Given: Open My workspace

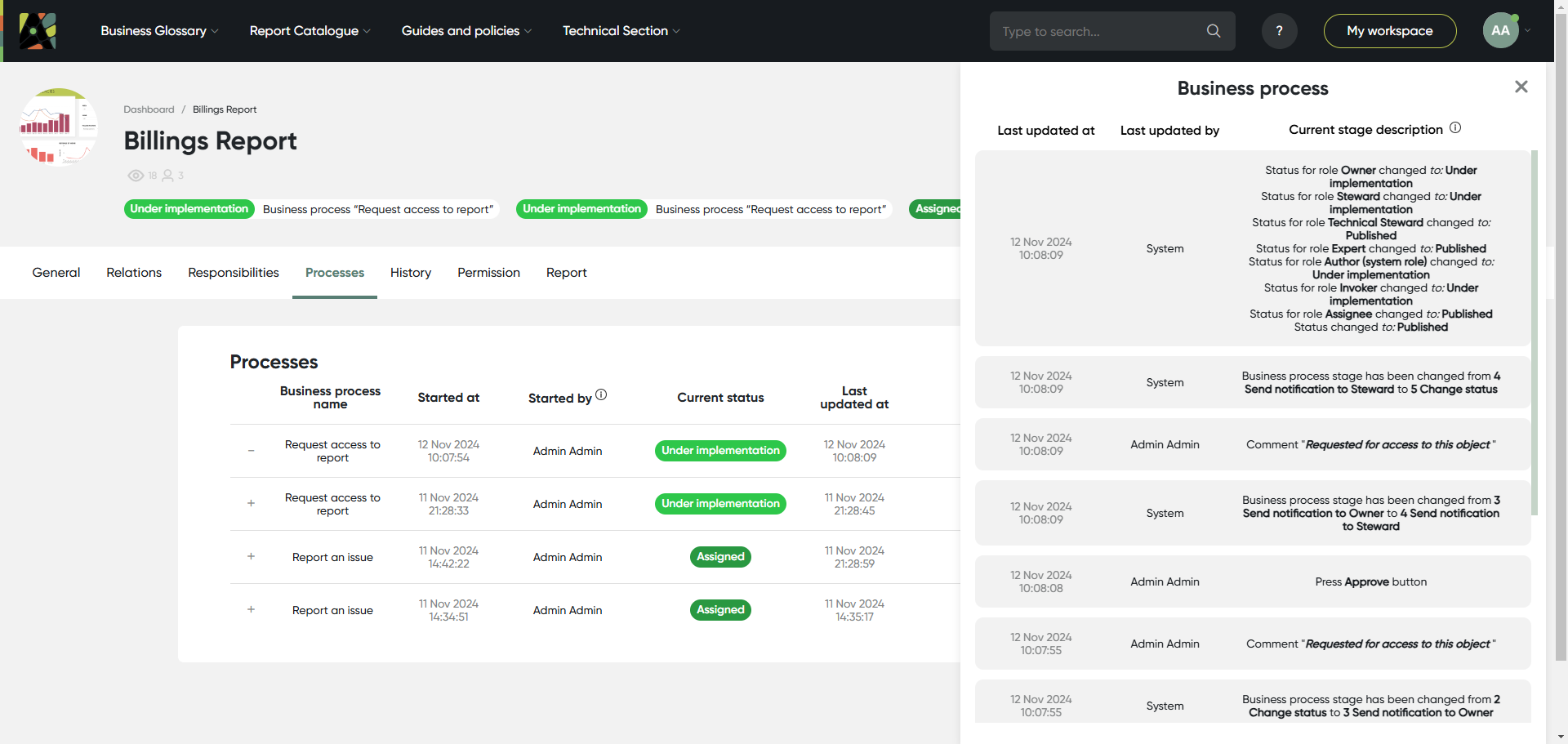Looking at the screenshot, I should coord(1389,31).
